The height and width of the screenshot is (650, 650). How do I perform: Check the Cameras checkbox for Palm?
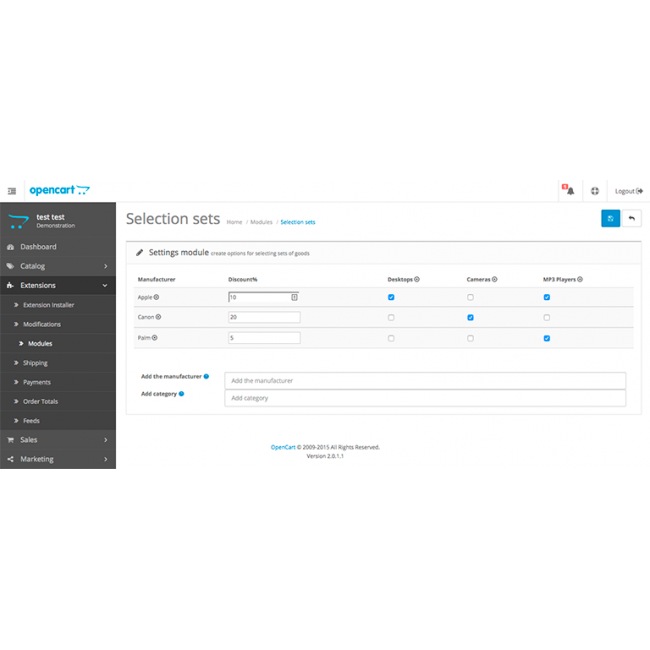click(x=470, y=338)
